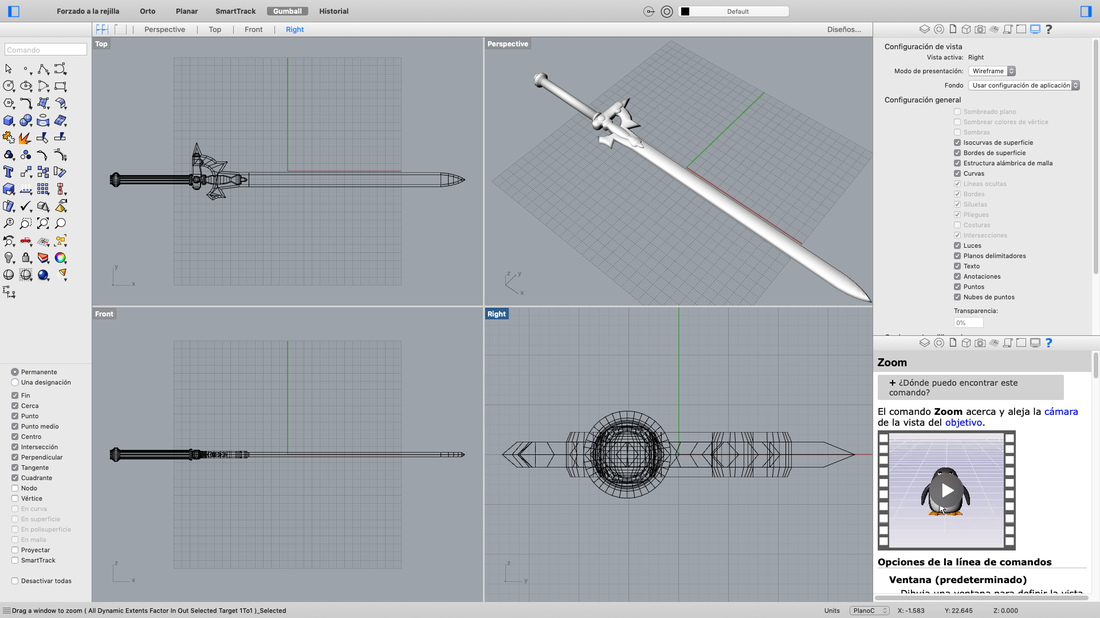Switch to the Perspective view tab
This screenshot has height=618, width=1100.
click(165, 29)
